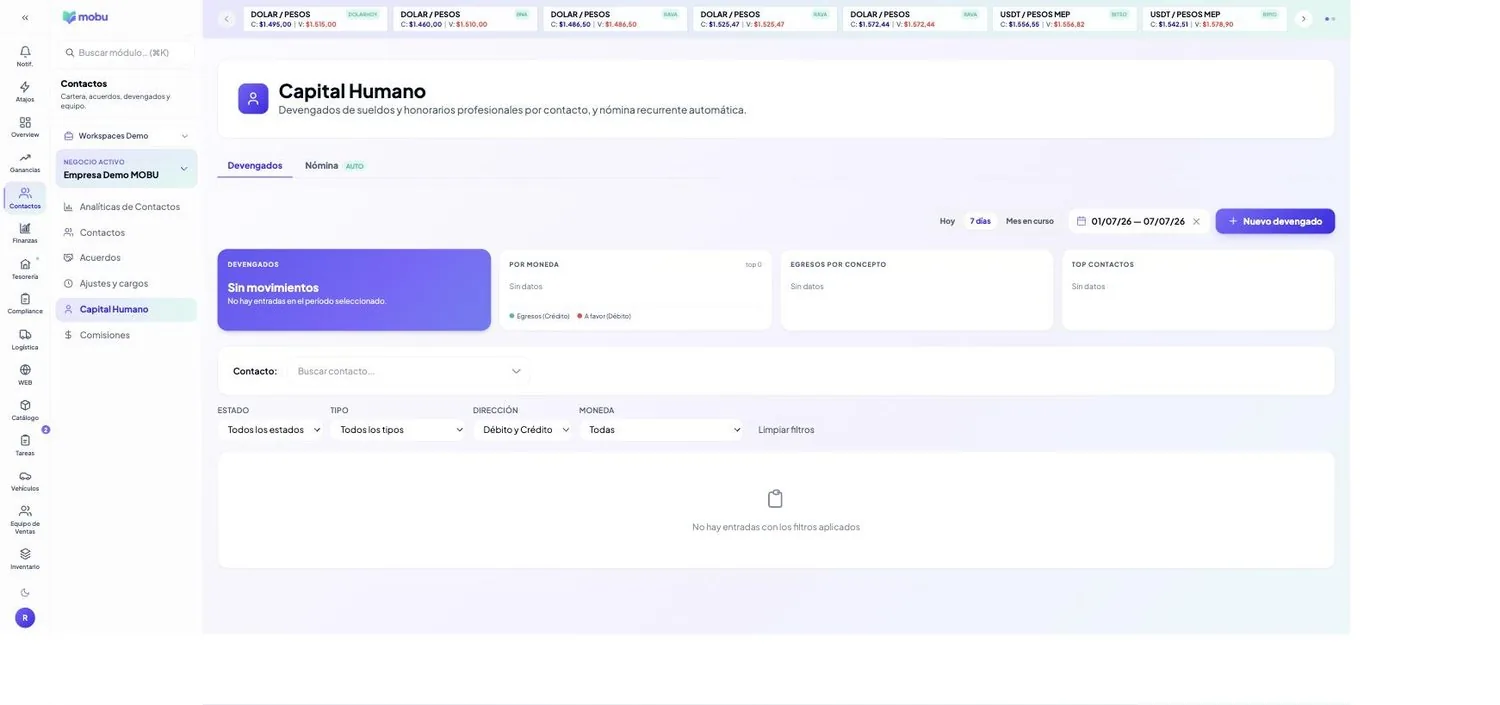Open Vehículos car icon

point(25,481)
